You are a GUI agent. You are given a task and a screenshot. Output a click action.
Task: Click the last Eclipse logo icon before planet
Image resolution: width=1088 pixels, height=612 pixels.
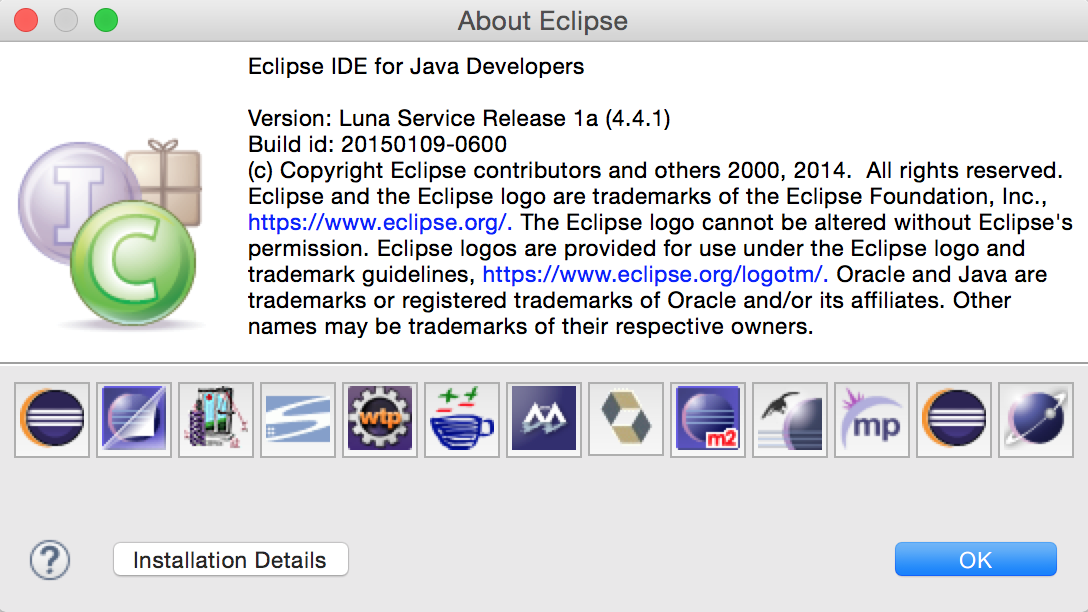click(x=954, y=420)
